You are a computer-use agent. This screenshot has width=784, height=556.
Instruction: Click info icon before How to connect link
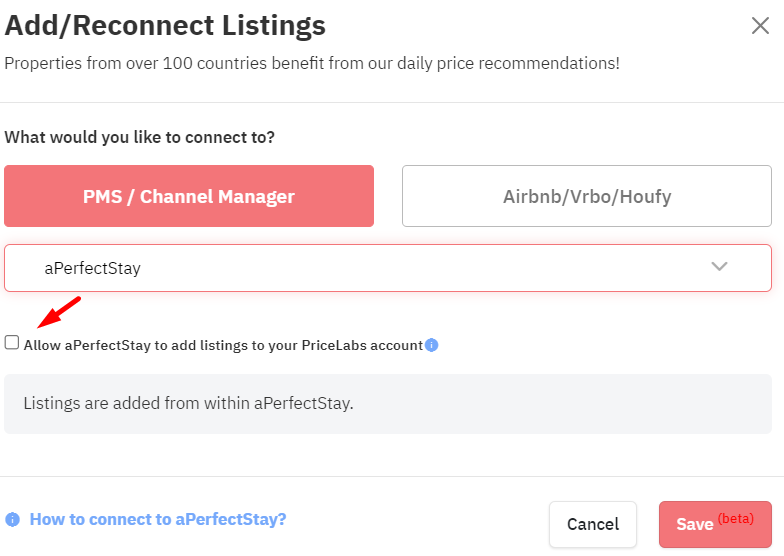(12, 520)
